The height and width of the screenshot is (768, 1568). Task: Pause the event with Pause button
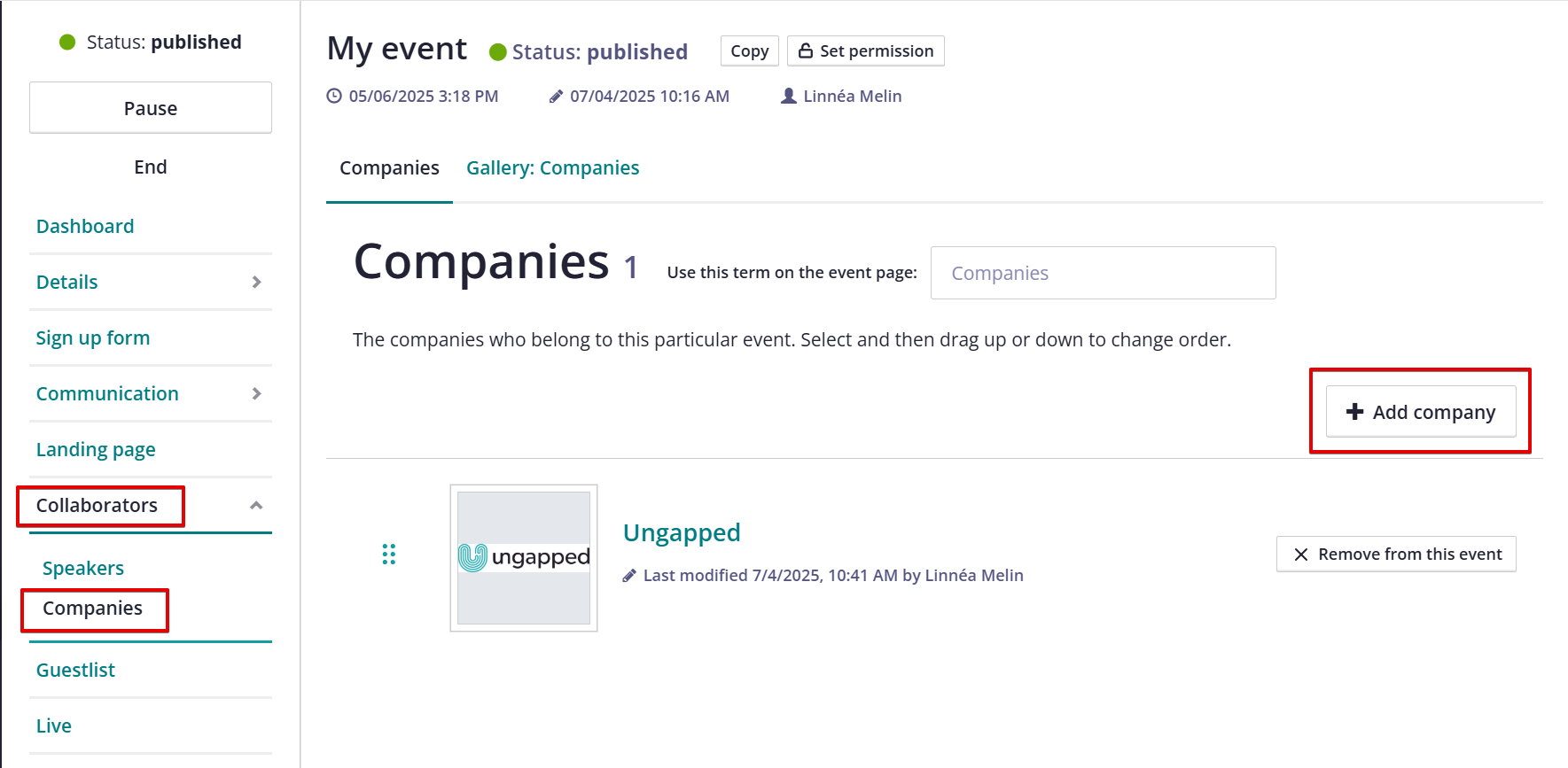click(x=151, y=108)
